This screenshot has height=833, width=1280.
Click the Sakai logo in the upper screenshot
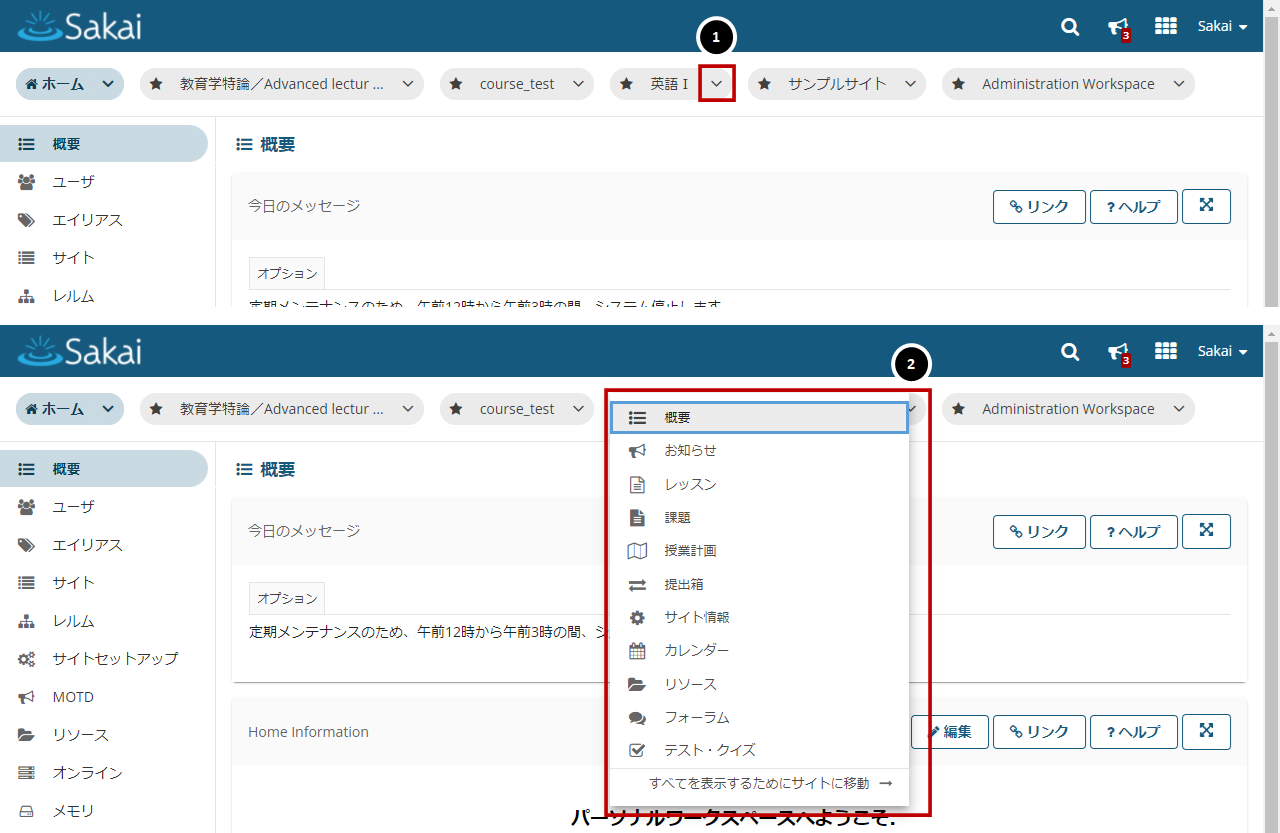pyautogui.click(x=80, y=26)
